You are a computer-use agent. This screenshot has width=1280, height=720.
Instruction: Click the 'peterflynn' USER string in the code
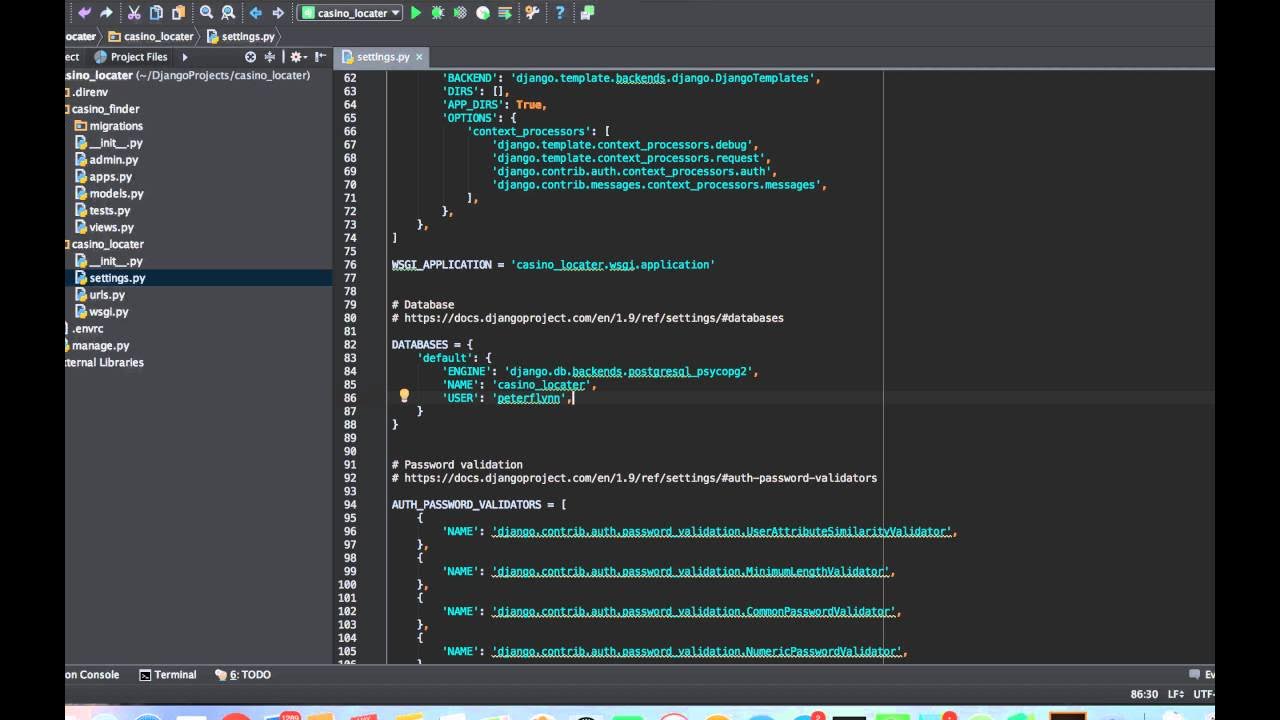[x=529, y=398]
